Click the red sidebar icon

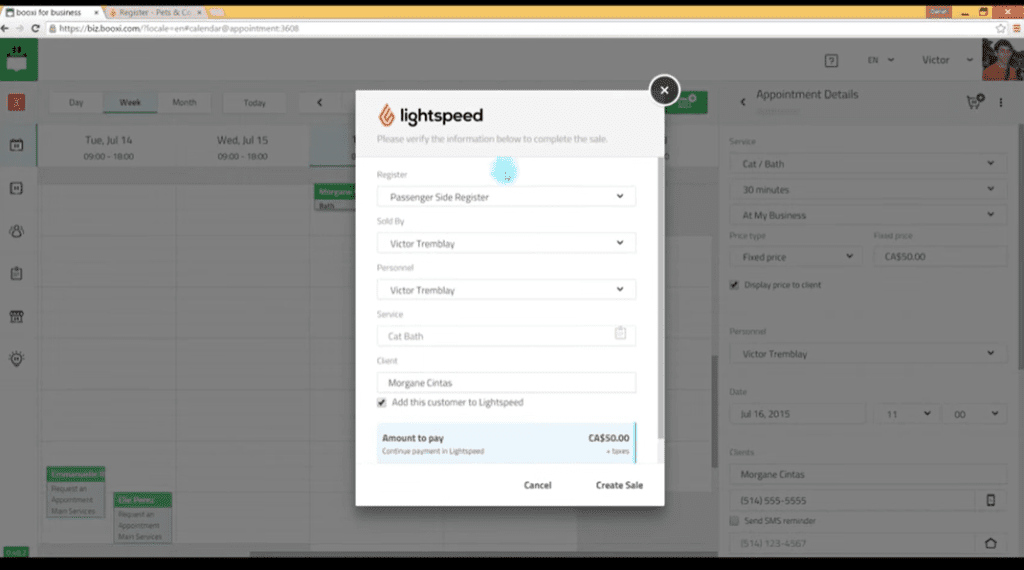[x=16, y=103]
